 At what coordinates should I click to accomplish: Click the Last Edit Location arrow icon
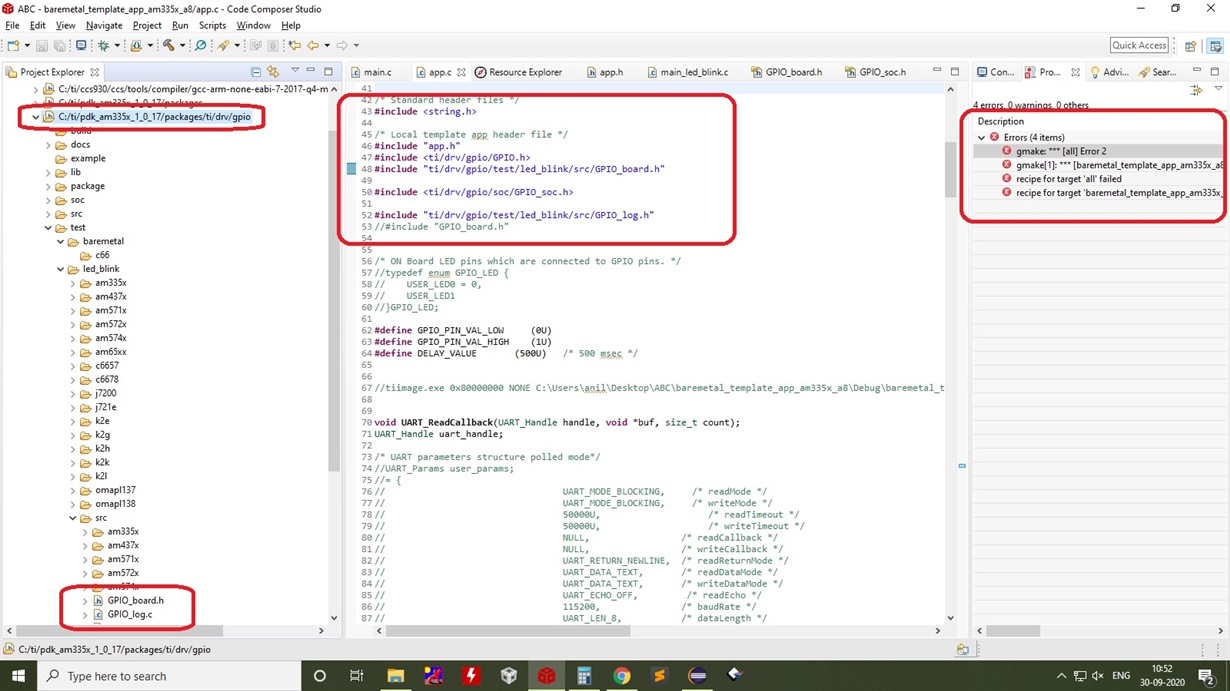(294, 45)
